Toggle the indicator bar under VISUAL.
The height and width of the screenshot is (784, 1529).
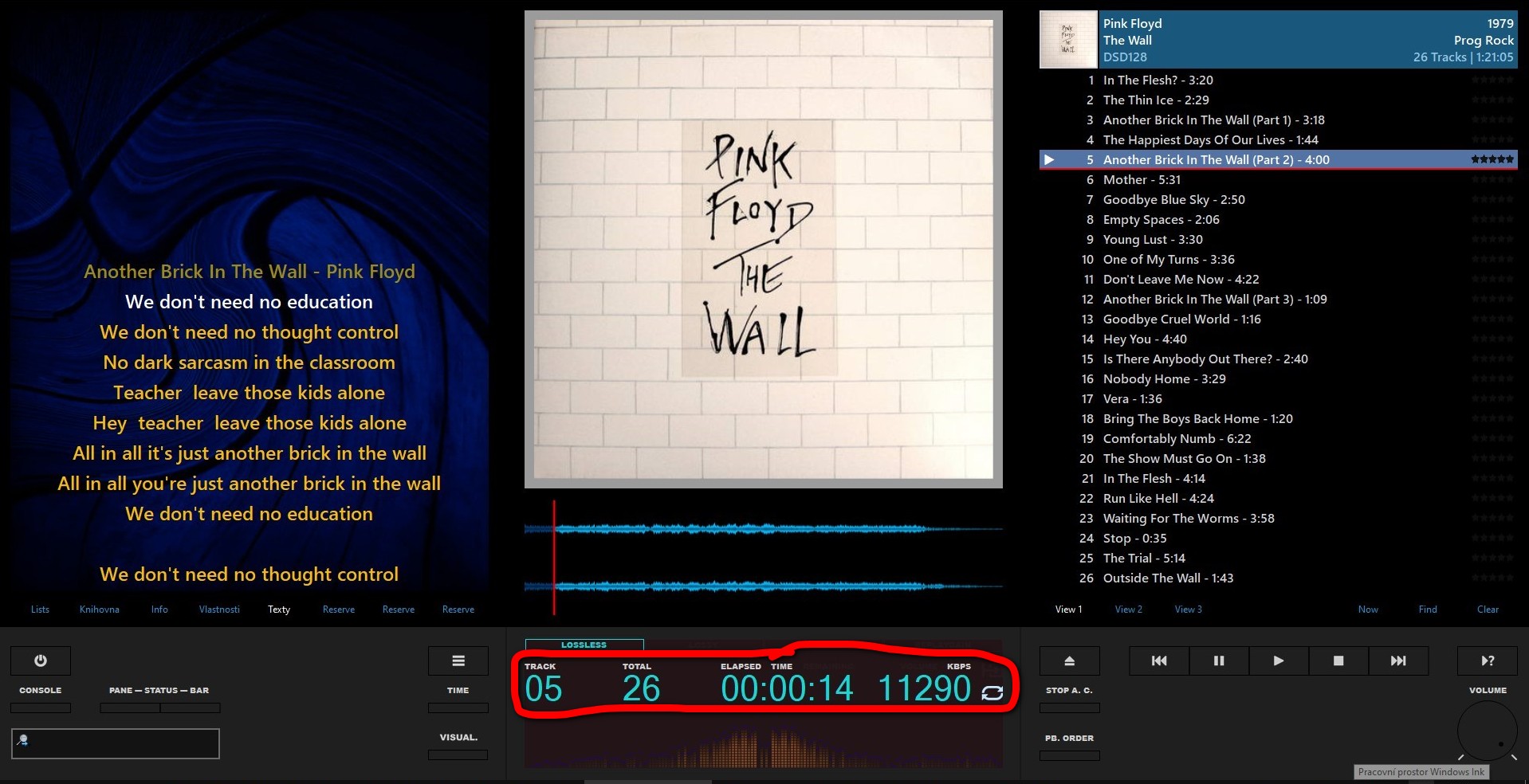458,755
